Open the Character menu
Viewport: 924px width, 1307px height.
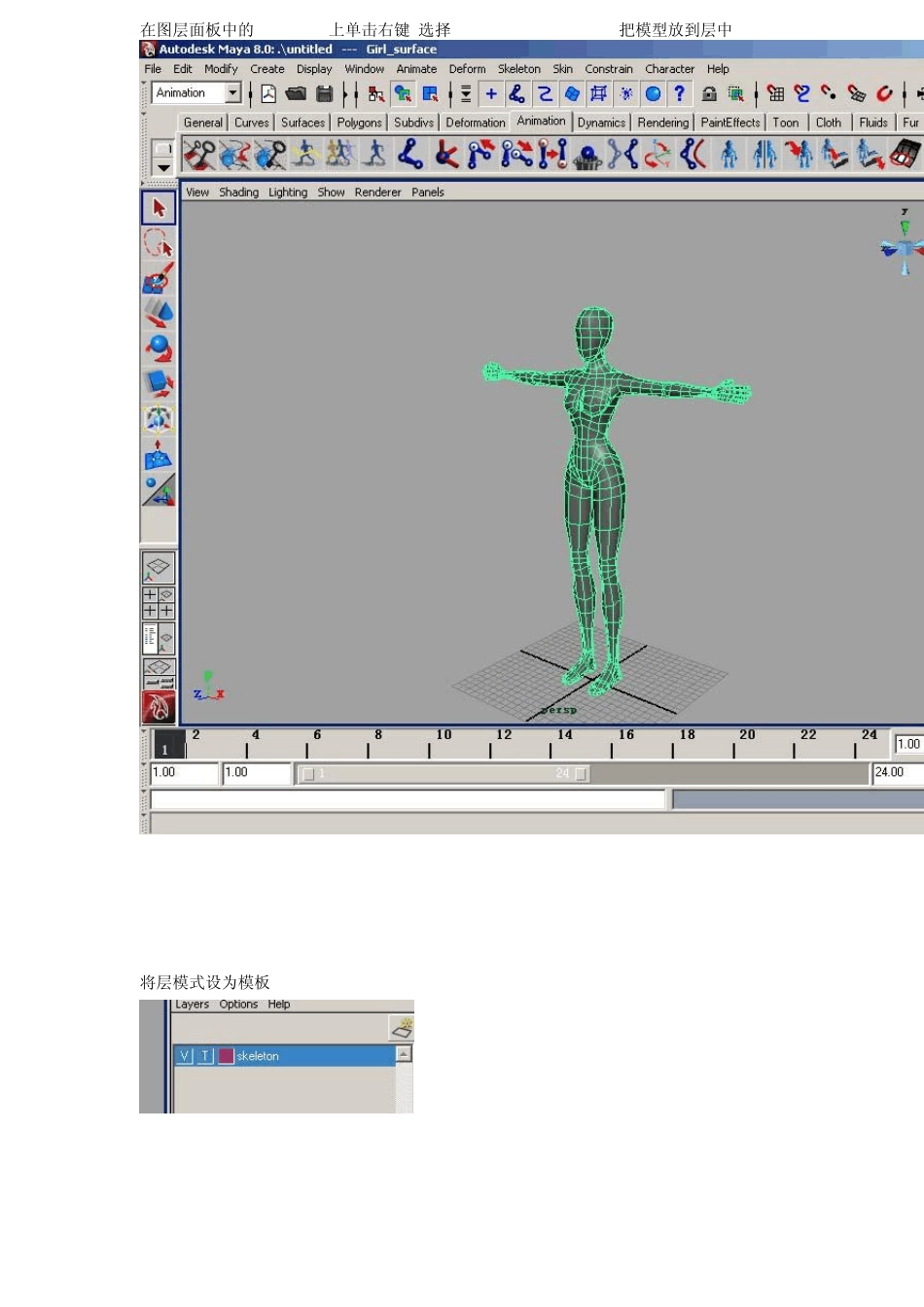(x=670, y=69)
